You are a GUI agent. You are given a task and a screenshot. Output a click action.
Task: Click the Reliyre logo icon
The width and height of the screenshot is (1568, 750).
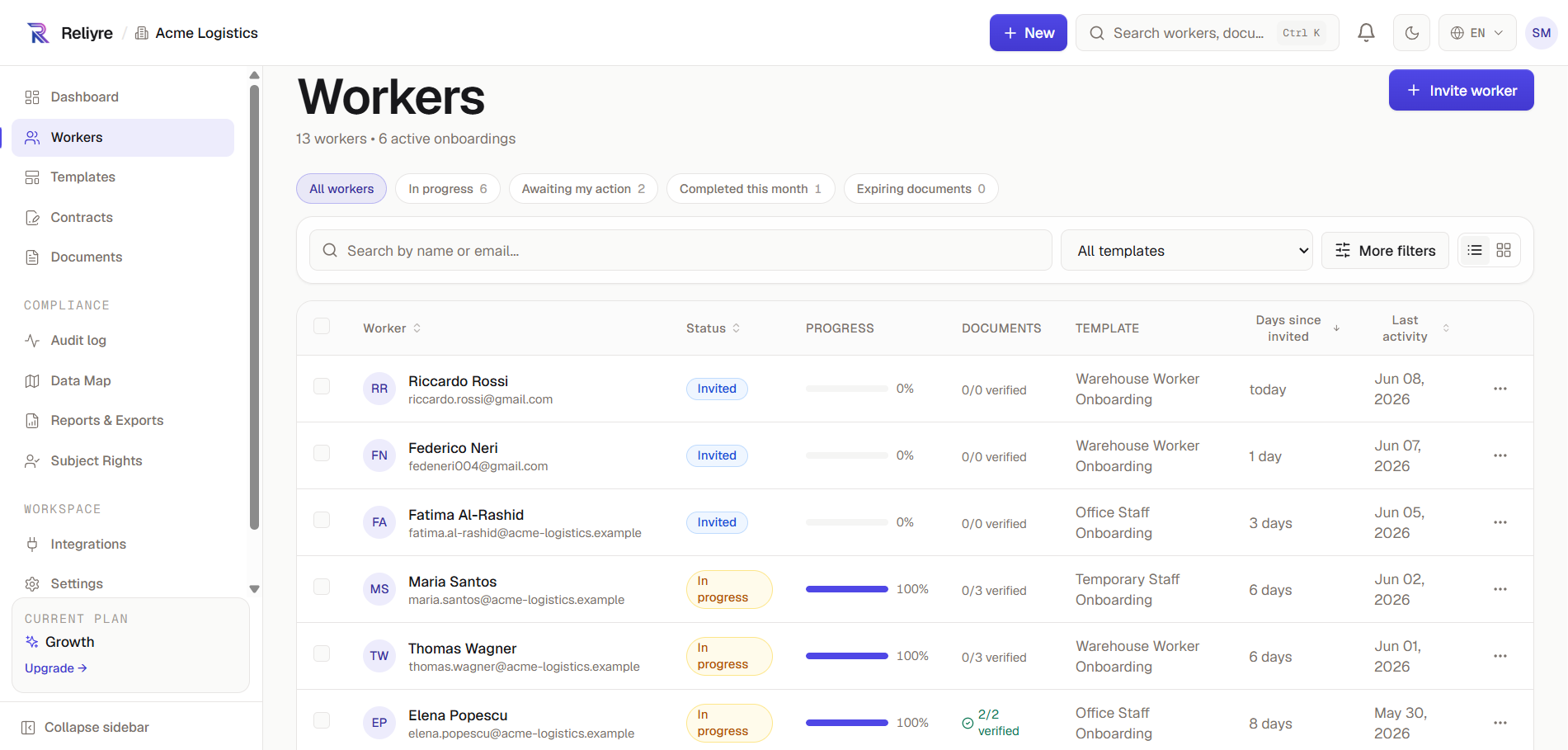pyautogui.click(x=38, y=33)
